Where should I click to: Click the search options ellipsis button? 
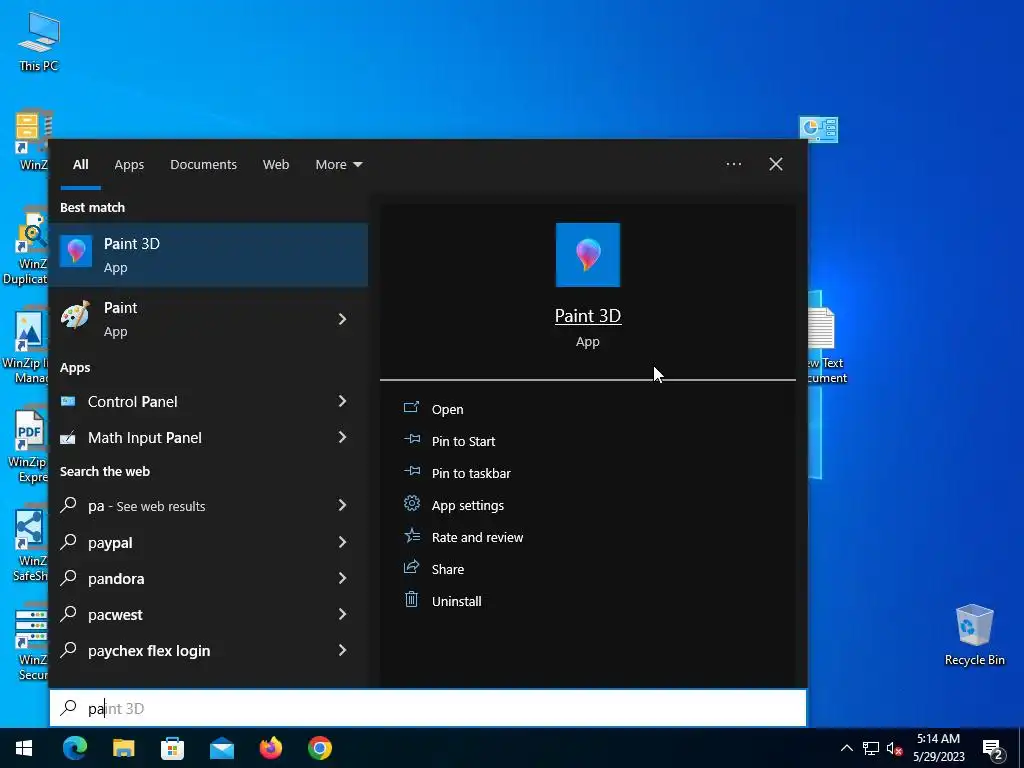click(x=733, y=164)
